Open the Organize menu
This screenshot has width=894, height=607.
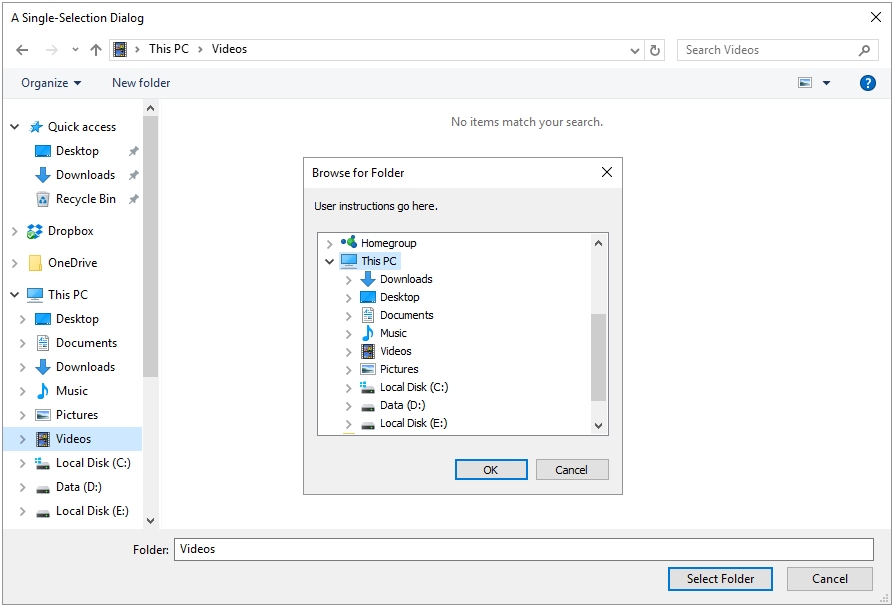[x=51, y=83]
